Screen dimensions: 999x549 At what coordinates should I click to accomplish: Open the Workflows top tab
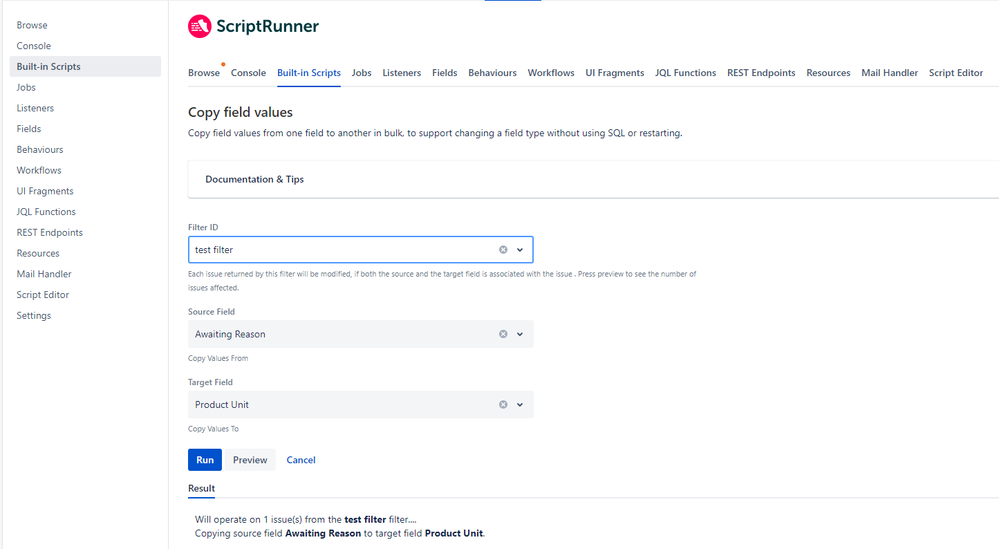[x=551, y=73]
